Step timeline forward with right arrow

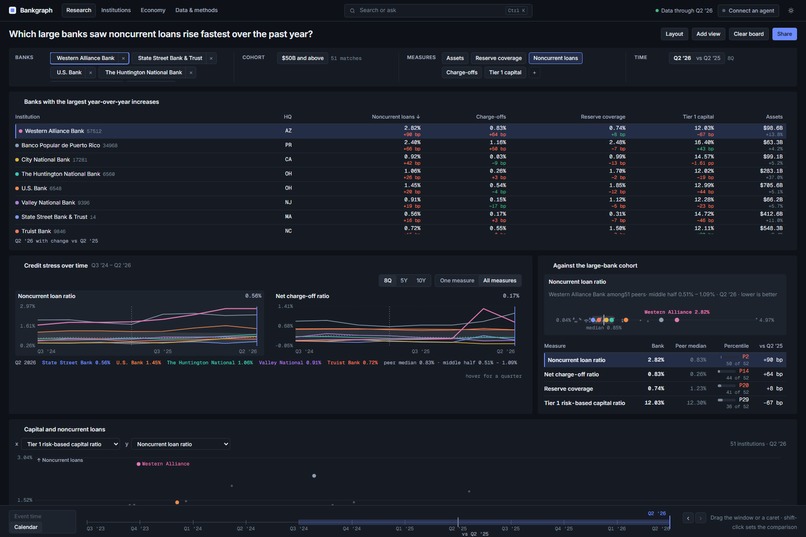tap(700, 518)
